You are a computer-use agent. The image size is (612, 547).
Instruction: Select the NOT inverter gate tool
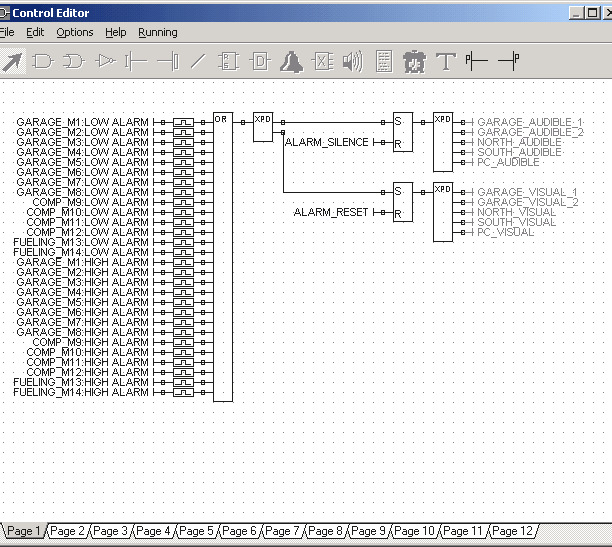tap(105, 61)
